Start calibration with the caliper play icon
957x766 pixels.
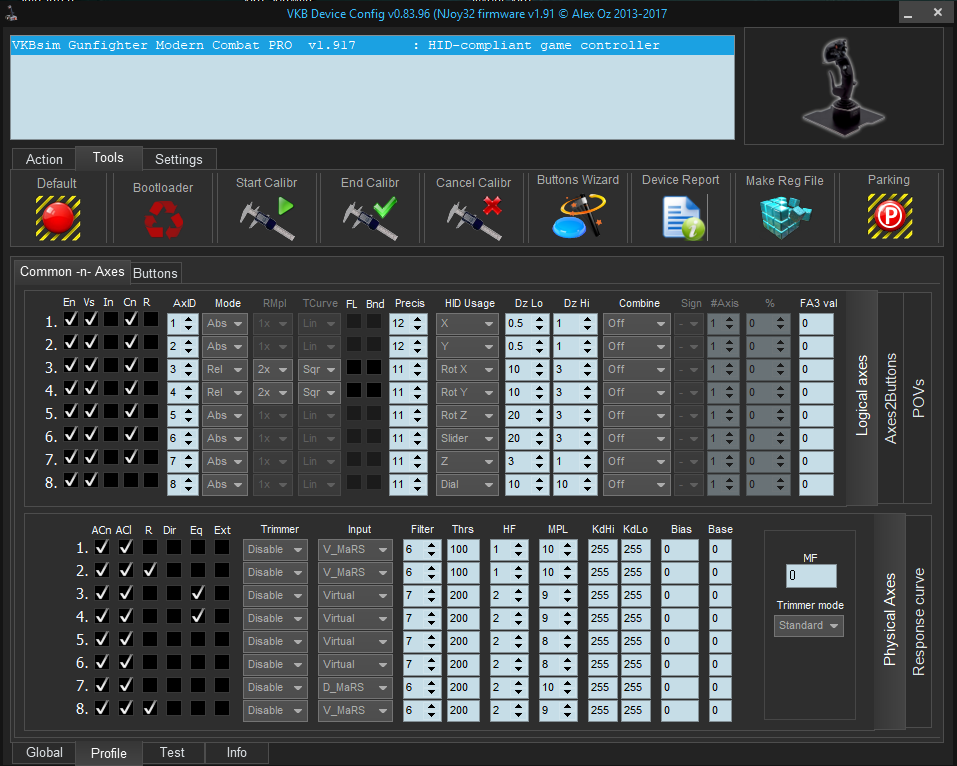pyautogui.click(x=267, y=219)
